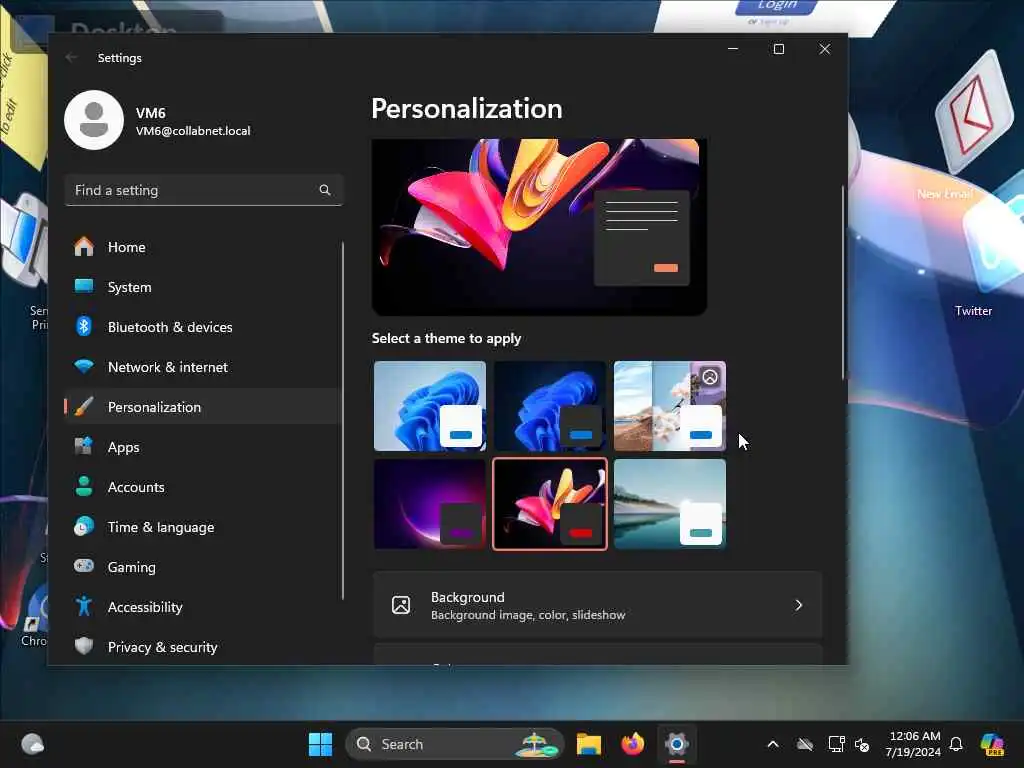Click the Accessibility figure icon

tap(84, 607)
